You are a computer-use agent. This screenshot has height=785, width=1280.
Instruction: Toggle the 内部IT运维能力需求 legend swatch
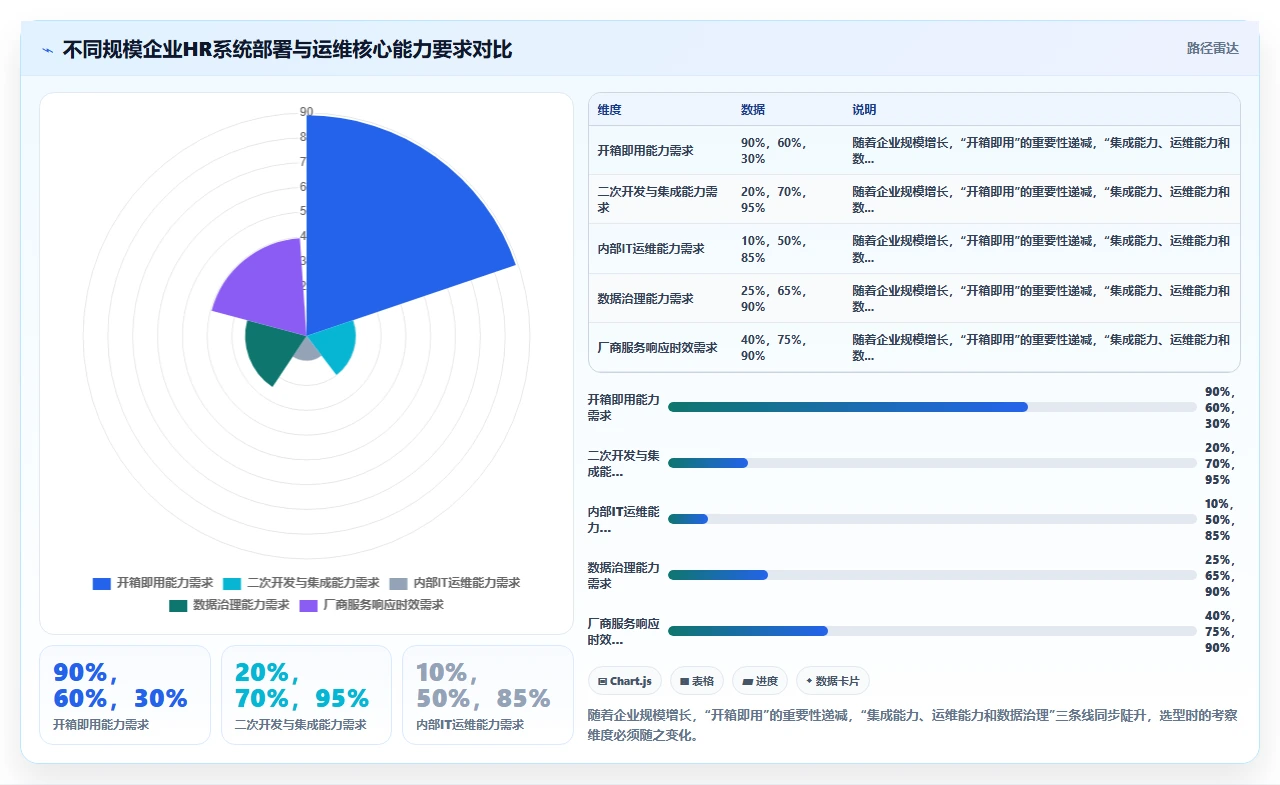(398, 583)
